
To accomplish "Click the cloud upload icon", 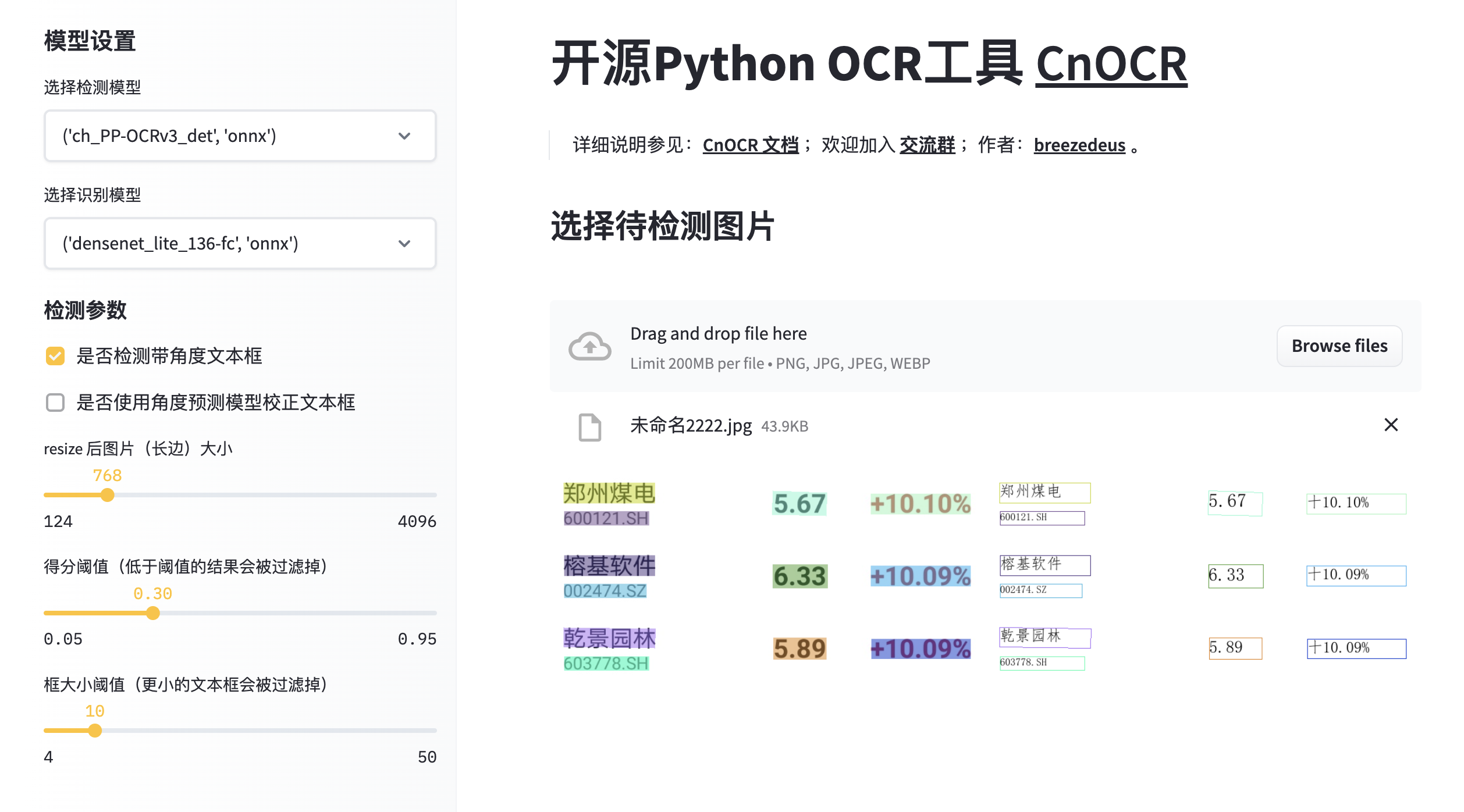I will pyautogui.click(x=589, y=347).
